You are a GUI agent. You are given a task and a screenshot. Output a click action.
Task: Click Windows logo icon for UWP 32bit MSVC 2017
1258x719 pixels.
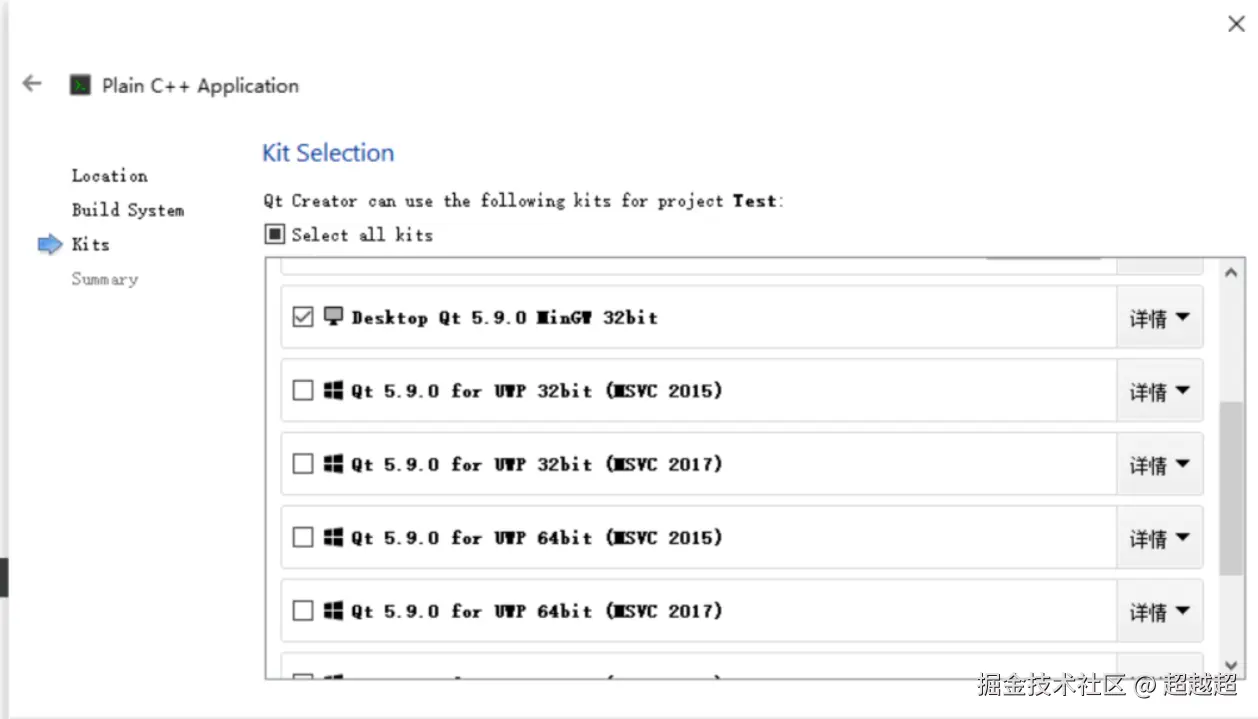click(333, 464)
